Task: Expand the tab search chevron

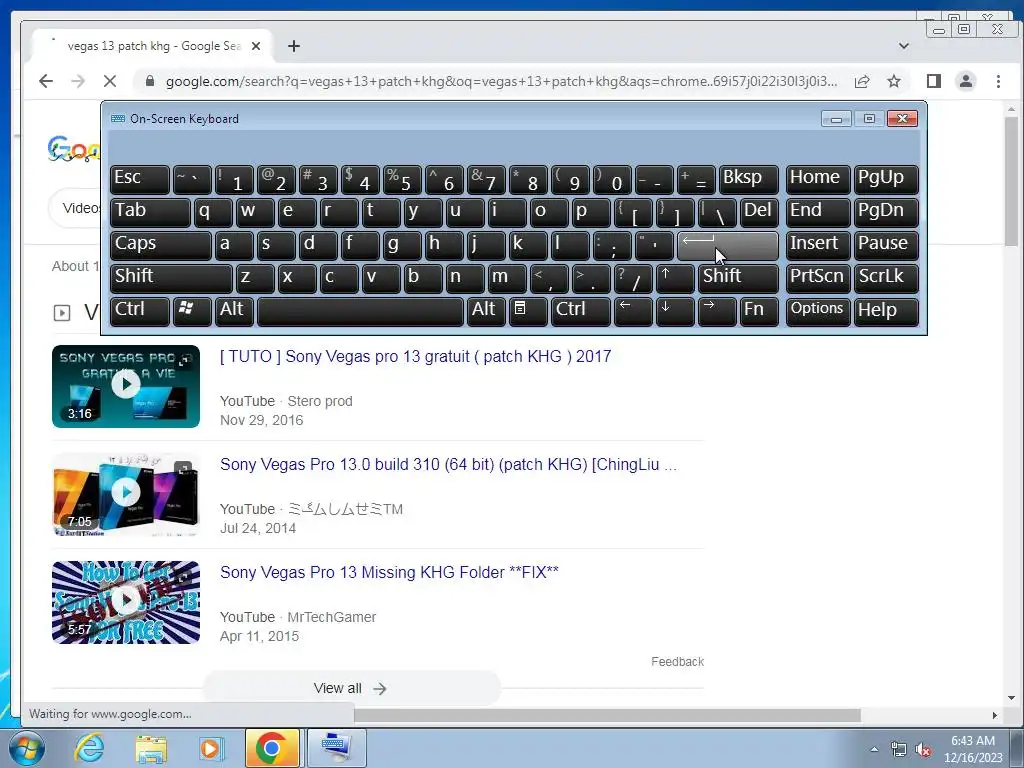Action: [904, 46]
